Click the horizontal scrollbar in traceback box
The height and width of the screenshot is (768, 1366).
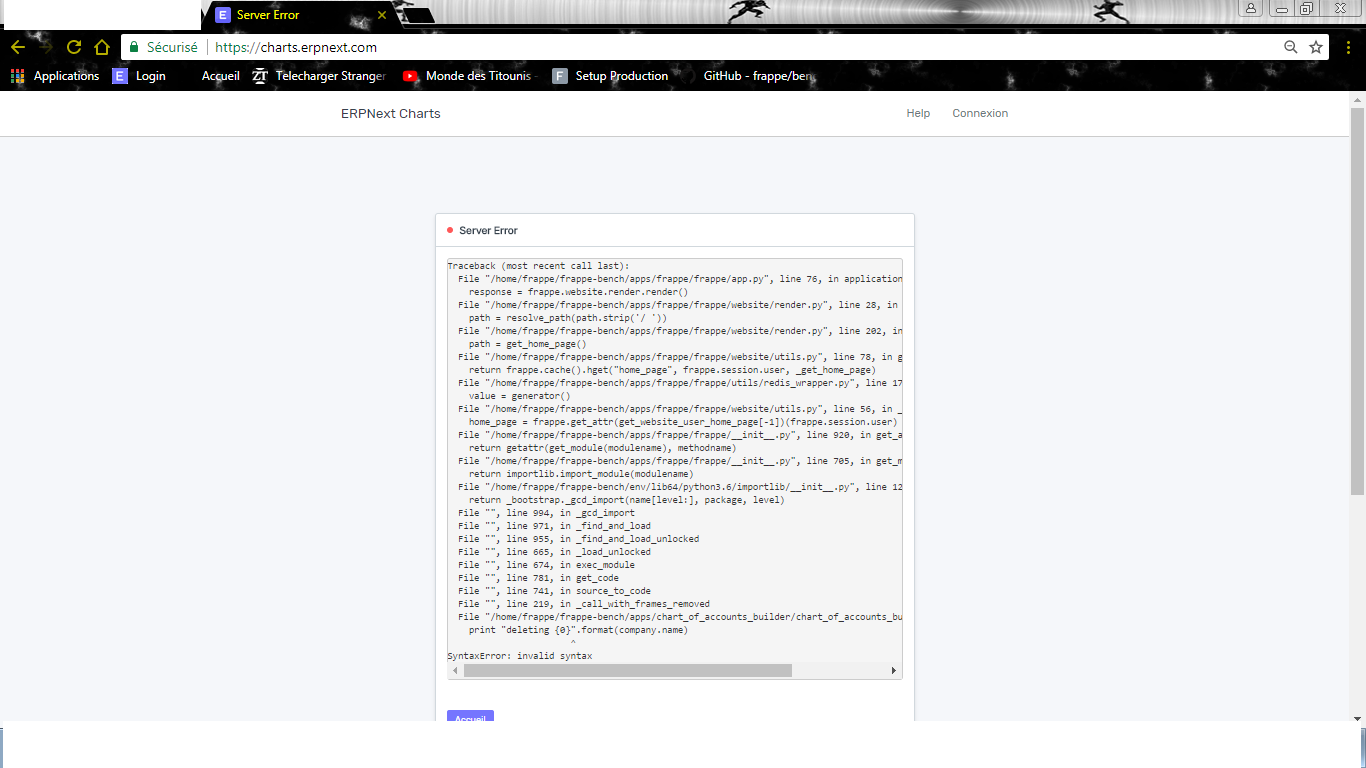[x=627, y=670]
